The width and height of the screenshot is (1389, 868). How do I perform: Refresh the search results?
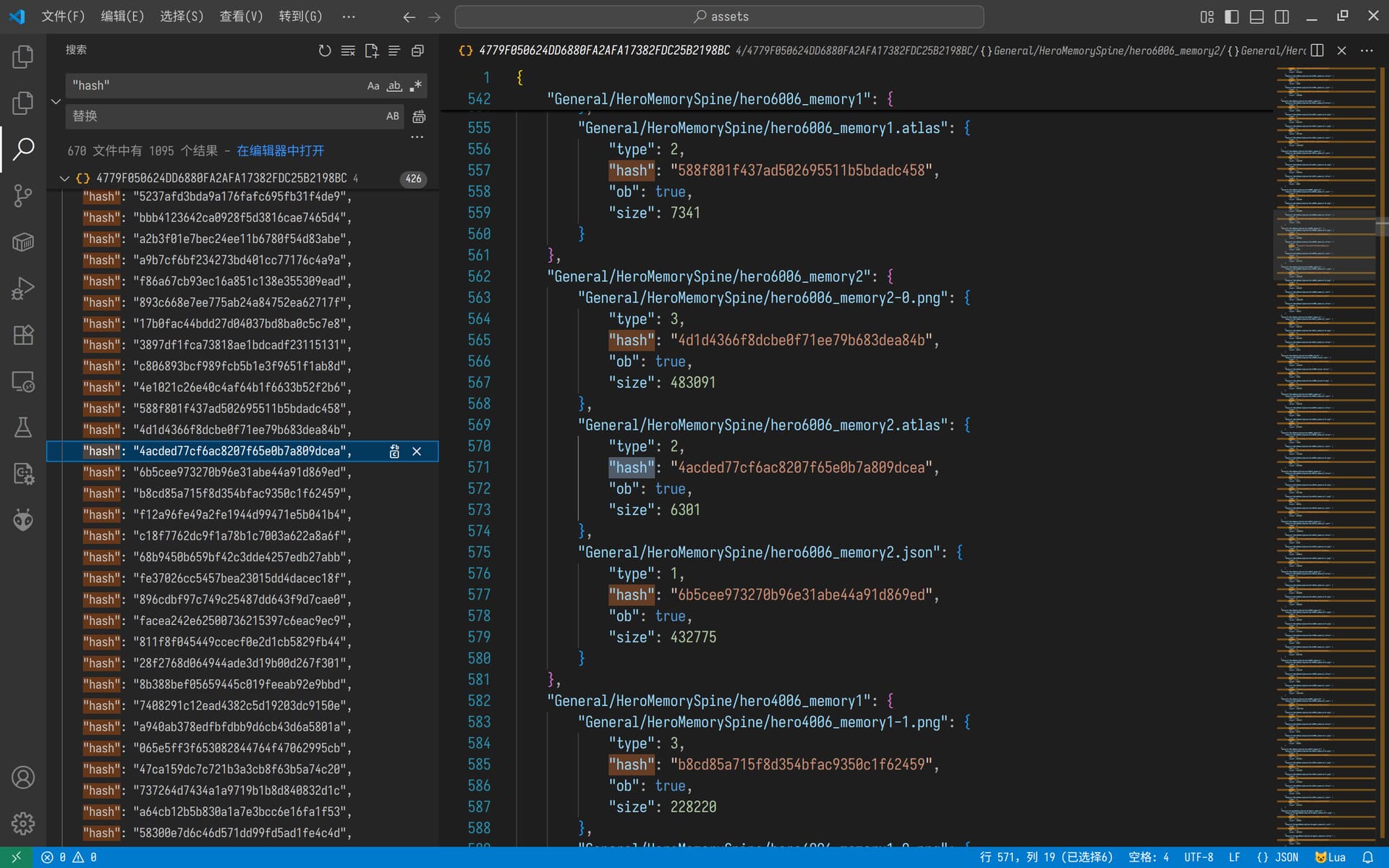pos(325,51)
